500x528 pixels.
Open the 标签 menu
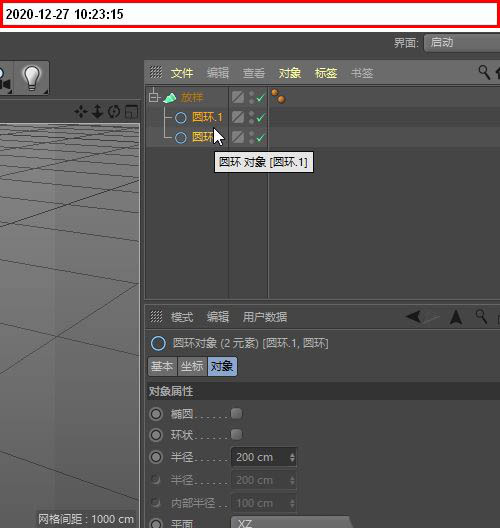(x=326, y=73)
